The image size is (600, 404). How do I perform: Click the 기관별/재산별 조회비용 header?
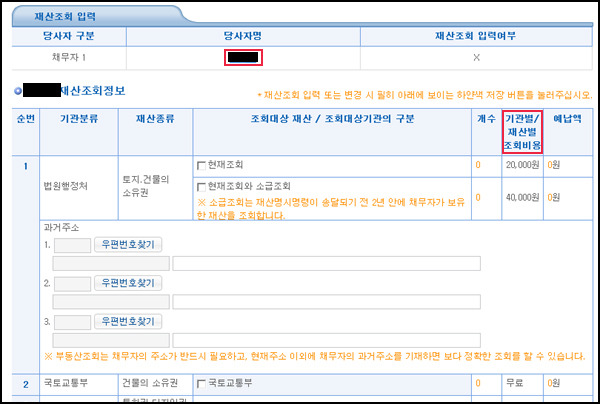pos(522,132)
